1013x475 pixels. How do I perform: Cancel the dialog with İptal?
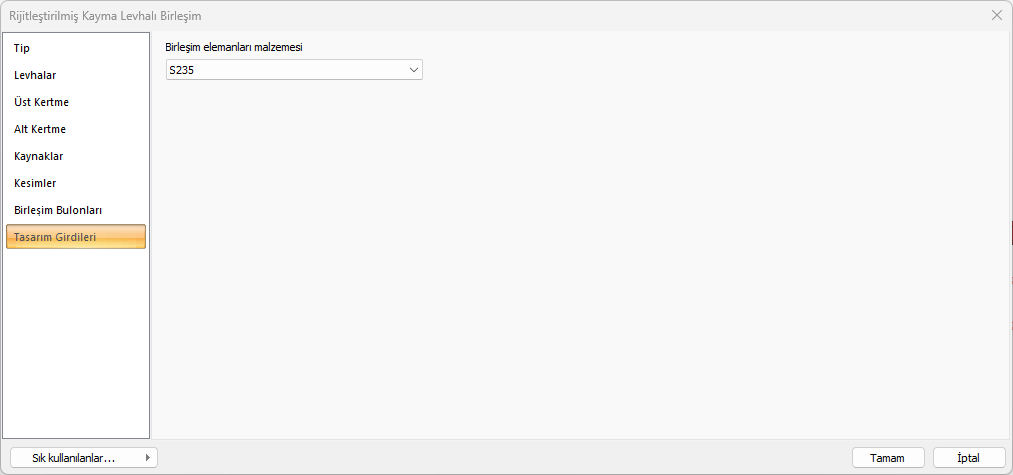[968, 458]
